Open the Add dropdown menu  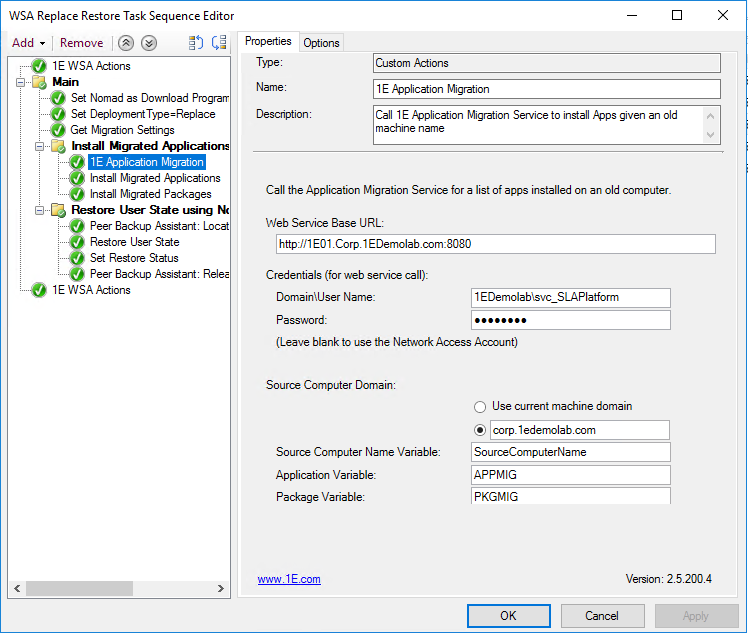[x=28, y=43]
